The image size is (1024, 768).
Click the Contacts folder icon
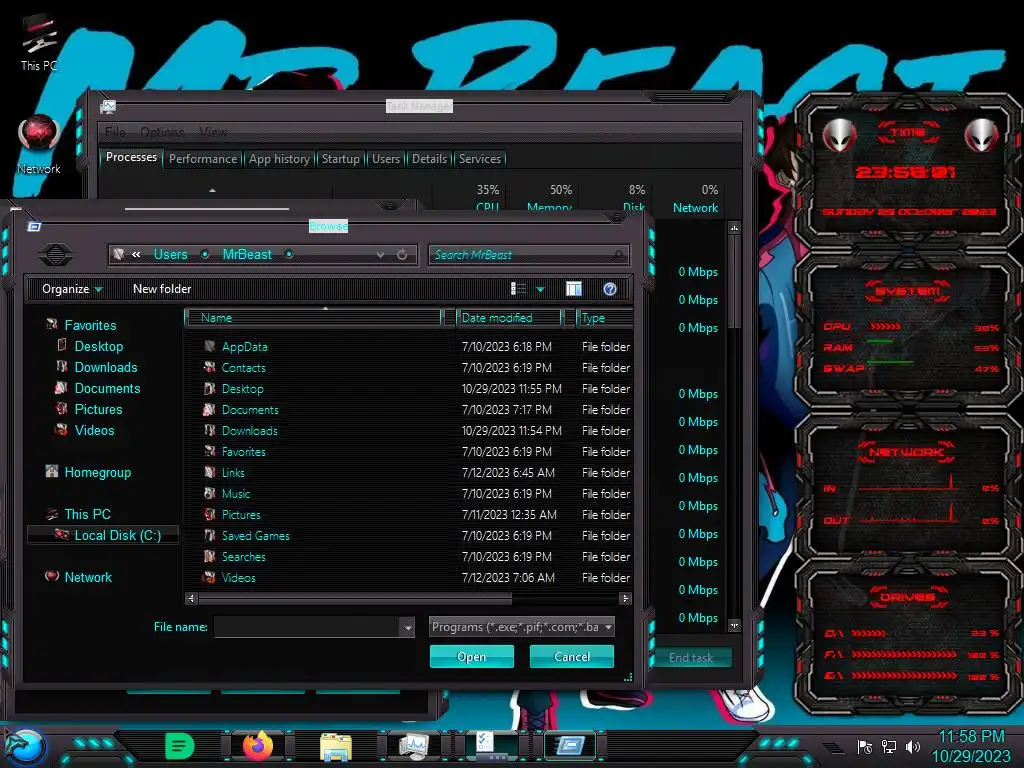(210, 367)
